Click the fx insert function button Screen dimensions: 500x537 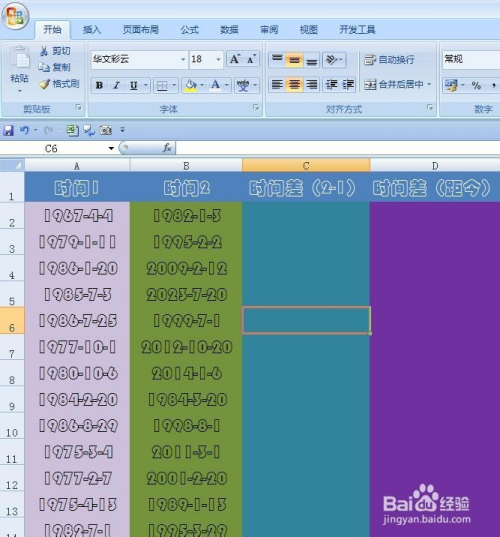[167, 148]
